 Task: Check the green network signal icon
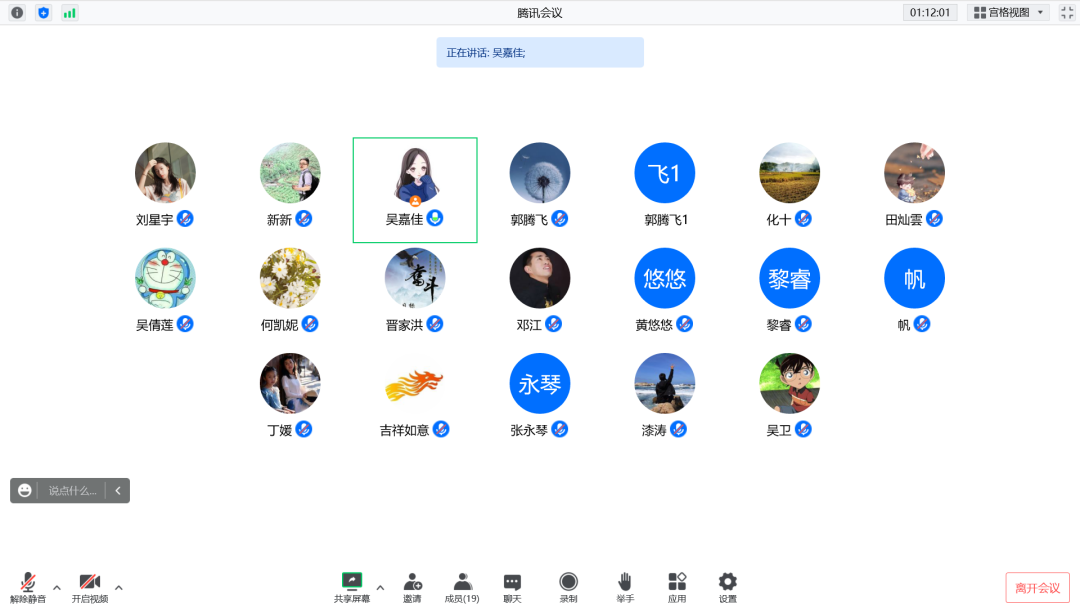point(69,13)
